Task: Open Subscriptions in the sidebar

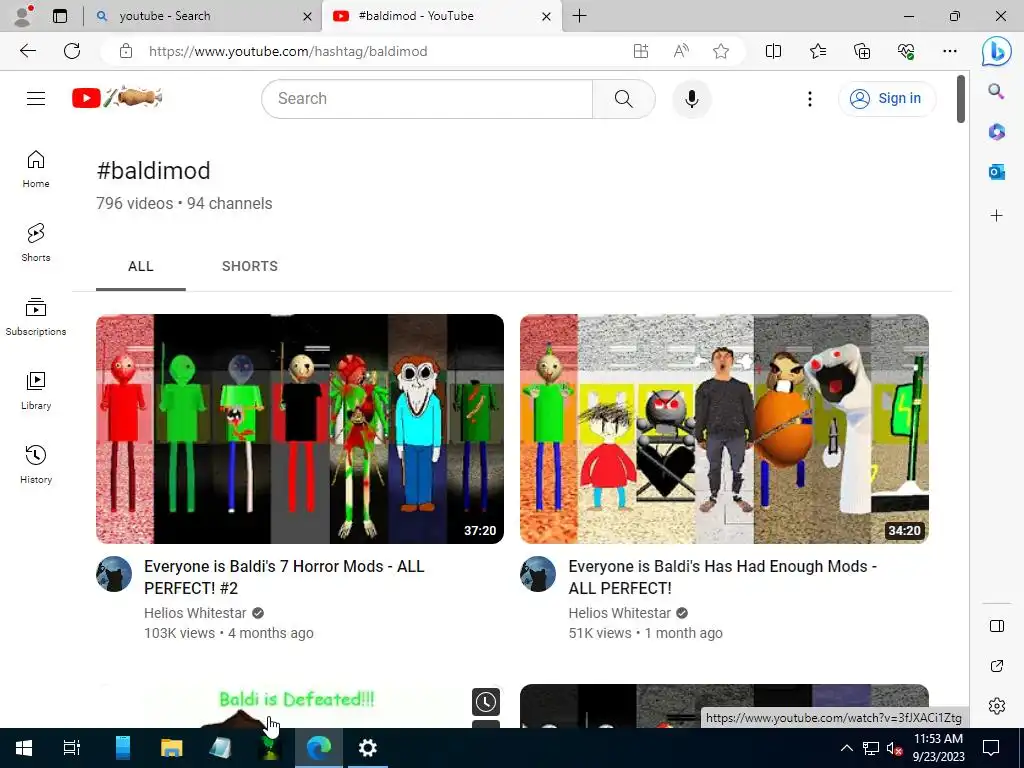Action: pyautogui.click(x=36, y=317)
